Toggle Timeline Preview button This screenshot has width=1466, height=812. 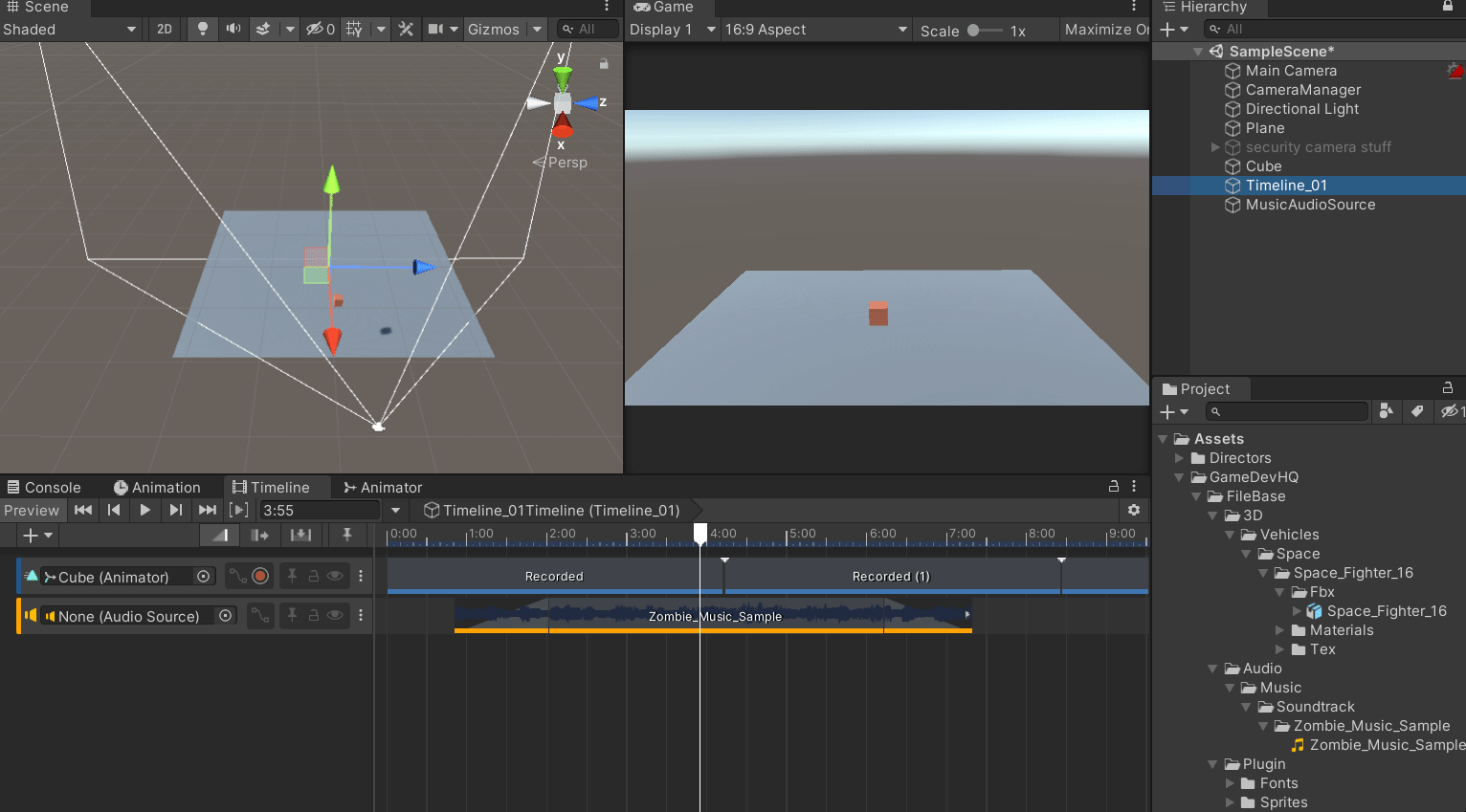point(32,510)
